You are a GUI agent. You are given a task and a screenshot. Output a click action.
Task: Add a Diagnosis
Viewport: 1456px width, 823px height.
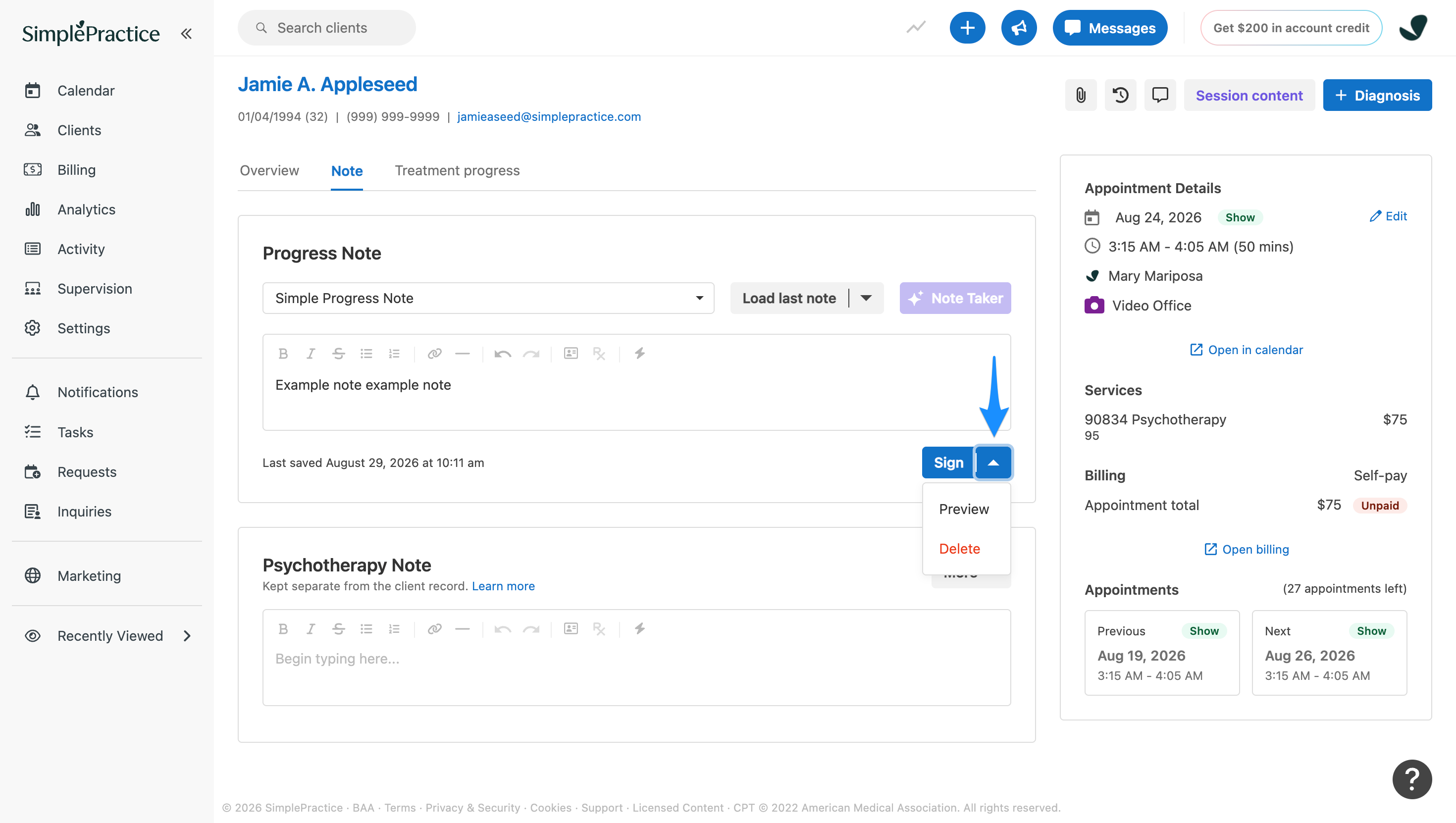click(1377, 95)
